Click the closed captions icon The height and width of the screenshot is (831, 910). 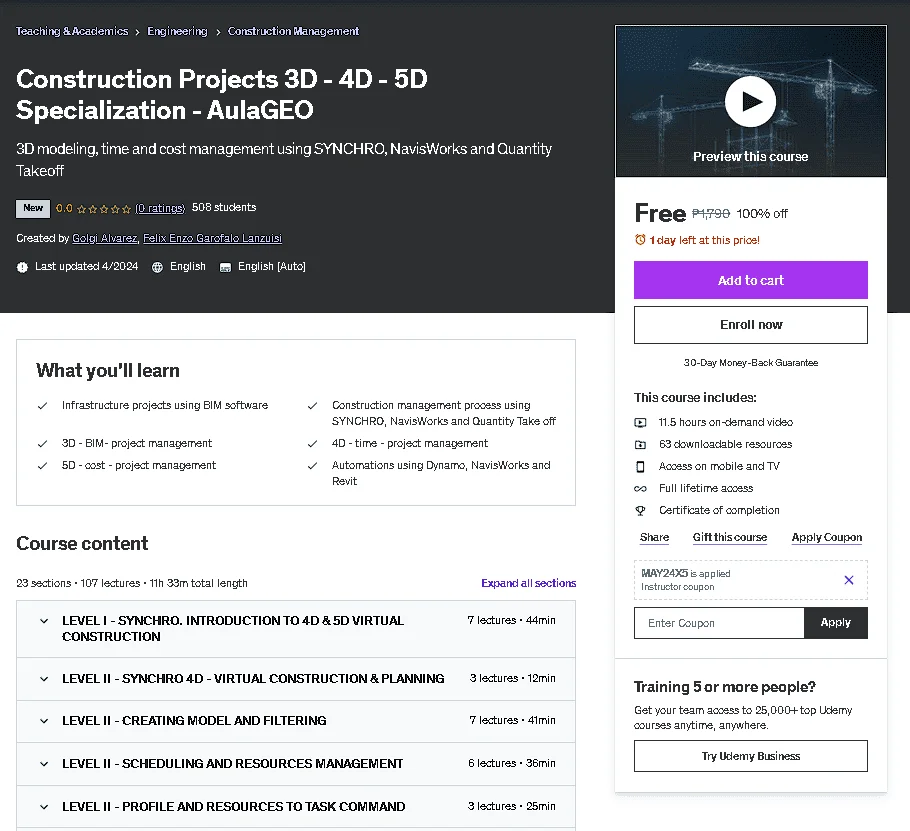[225, 267]
